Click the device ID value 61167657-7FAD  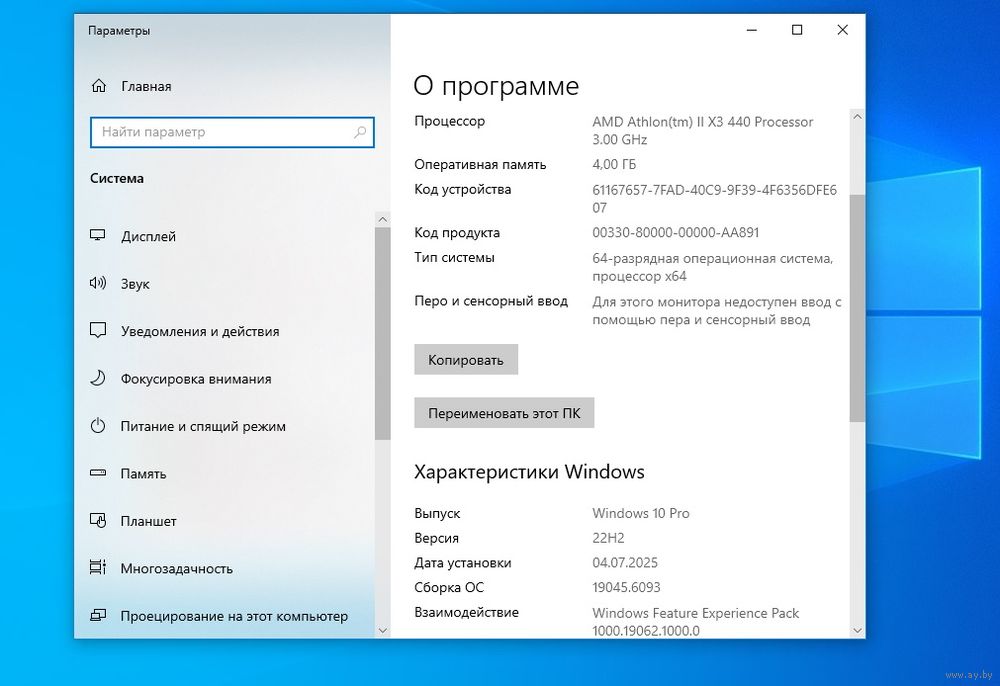[x=714, y=199]
